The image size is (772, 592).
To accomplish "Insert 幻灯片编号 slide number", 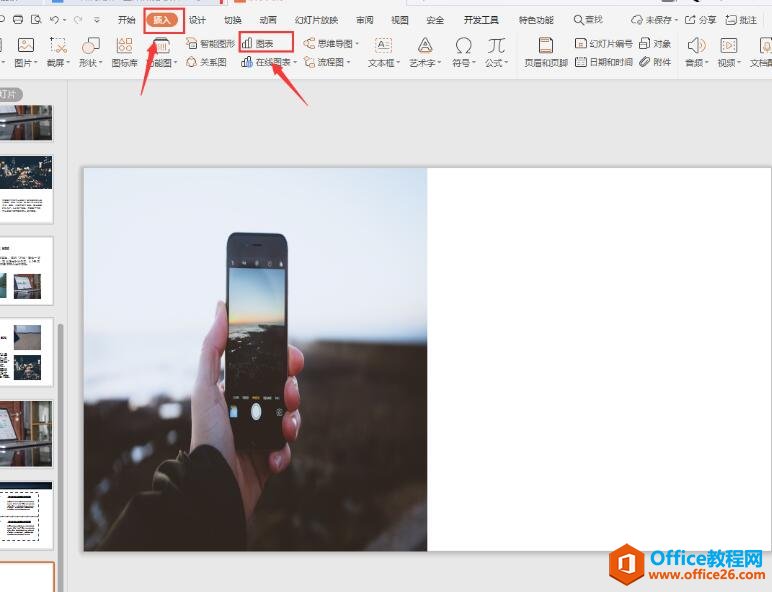I will 604,43.
